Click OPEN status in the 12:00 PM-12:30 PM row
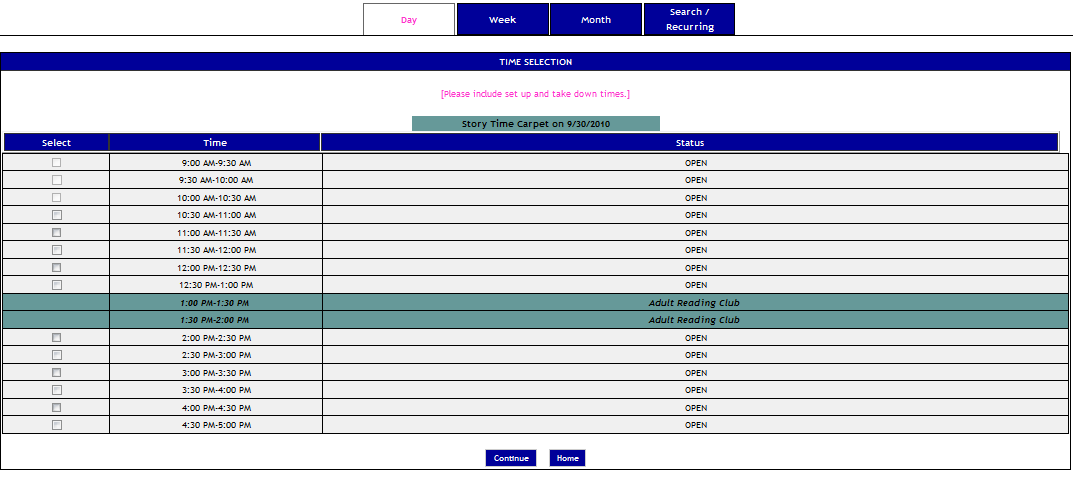Screen dimensions: 1073x480 (x=695, y=268)
